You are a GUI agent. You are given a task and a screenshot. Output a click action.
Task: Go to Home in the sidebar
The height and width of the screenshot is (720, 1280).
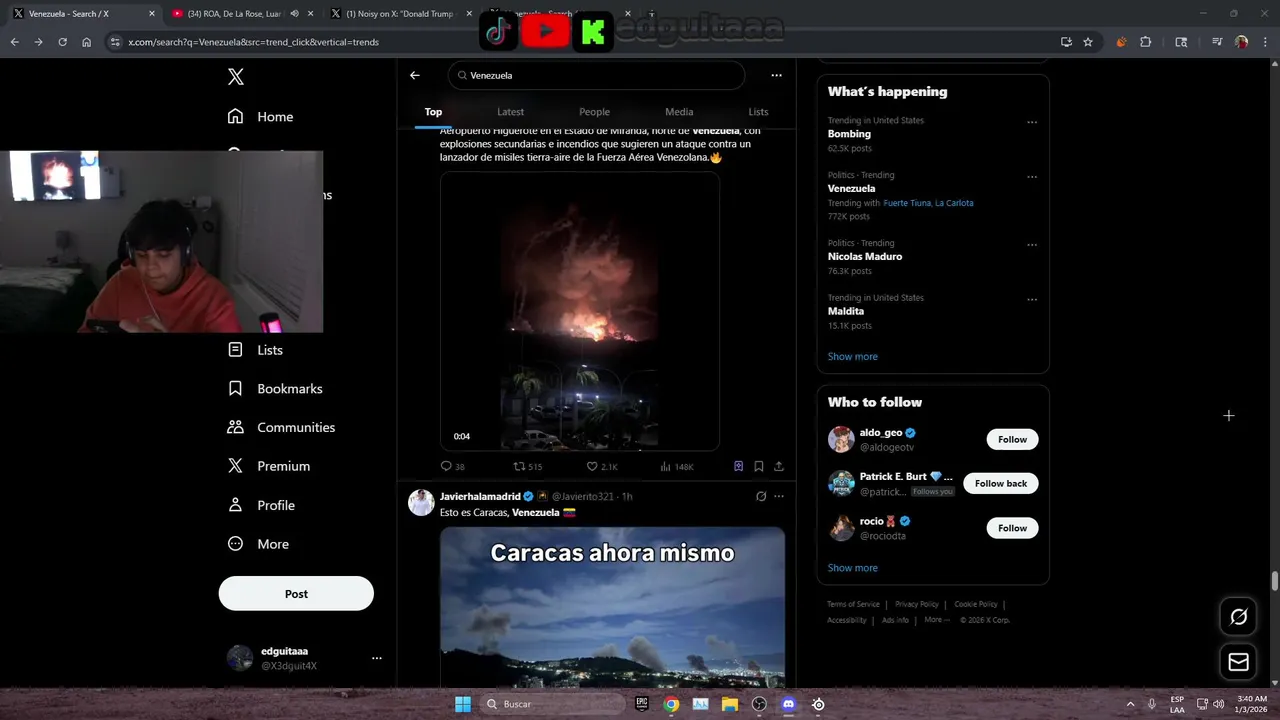click(x=260, y=116)
